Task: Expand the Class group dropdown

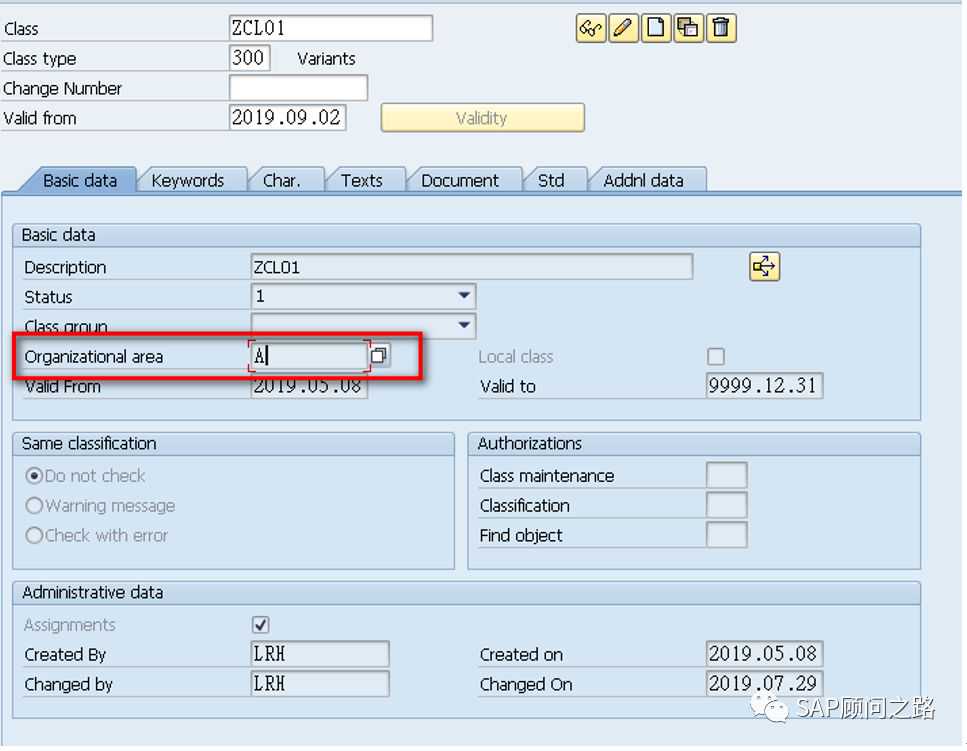Action: click(x=464, y=326)
